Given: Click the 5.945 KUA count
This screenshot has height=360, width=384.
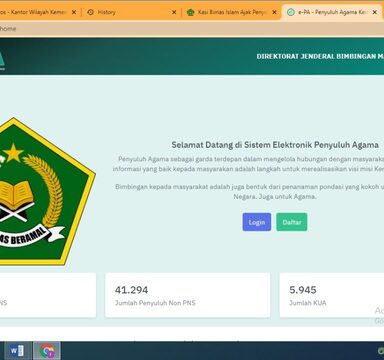Looking at the screenshot, I should pyautogui.click(x=303, y=290).
